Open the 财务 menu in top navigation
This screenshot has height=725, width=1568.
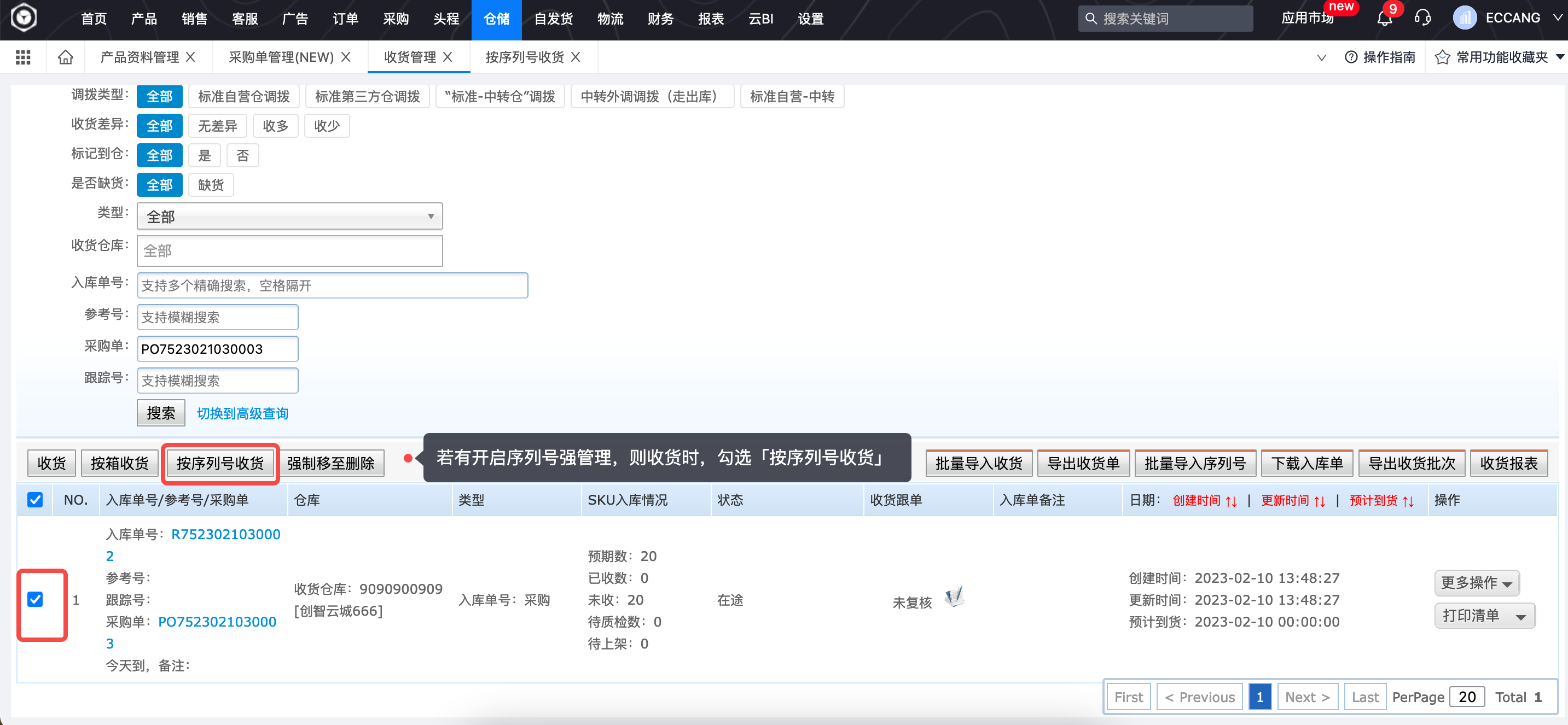[x=660, y=19]
